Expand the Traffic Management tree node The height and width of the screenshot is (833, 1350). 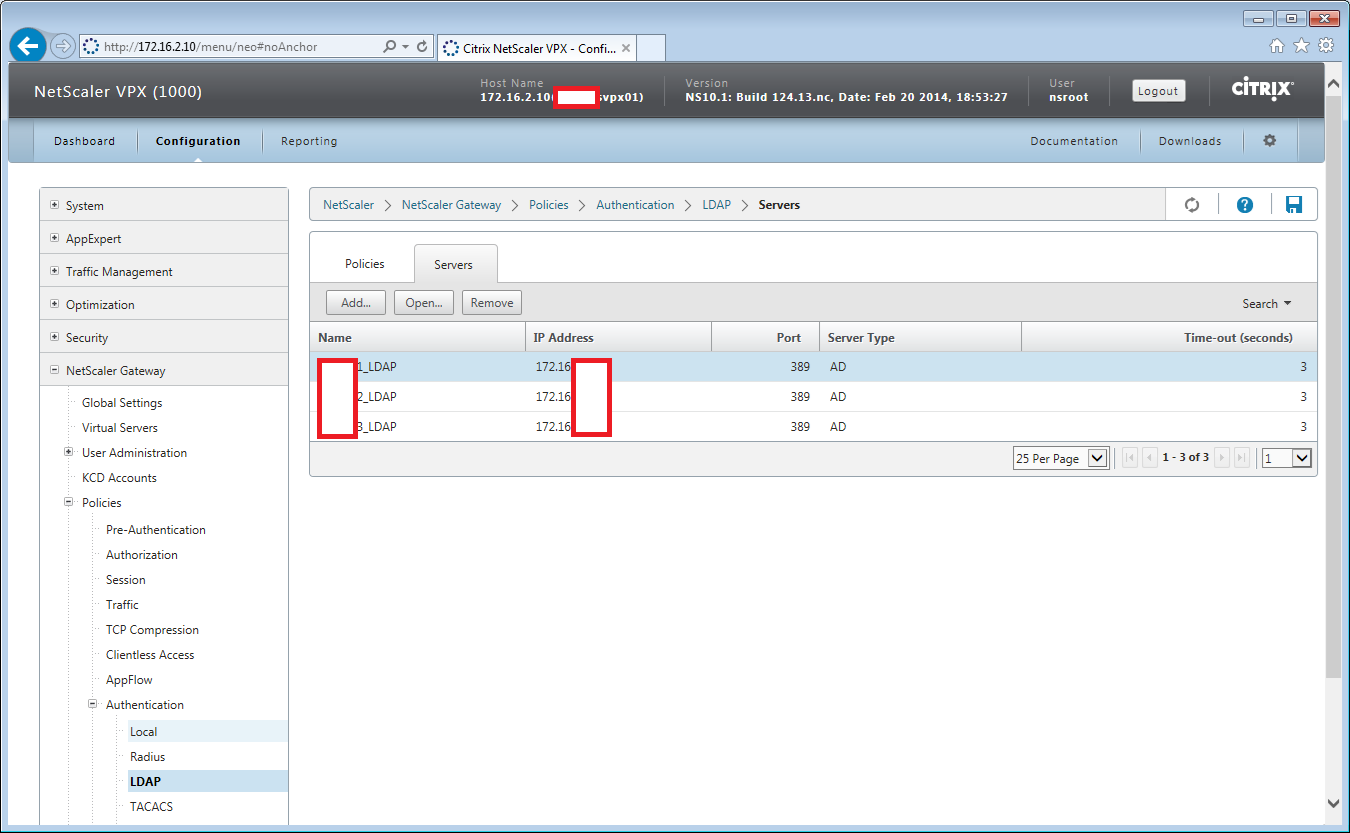tap(55, 271)
